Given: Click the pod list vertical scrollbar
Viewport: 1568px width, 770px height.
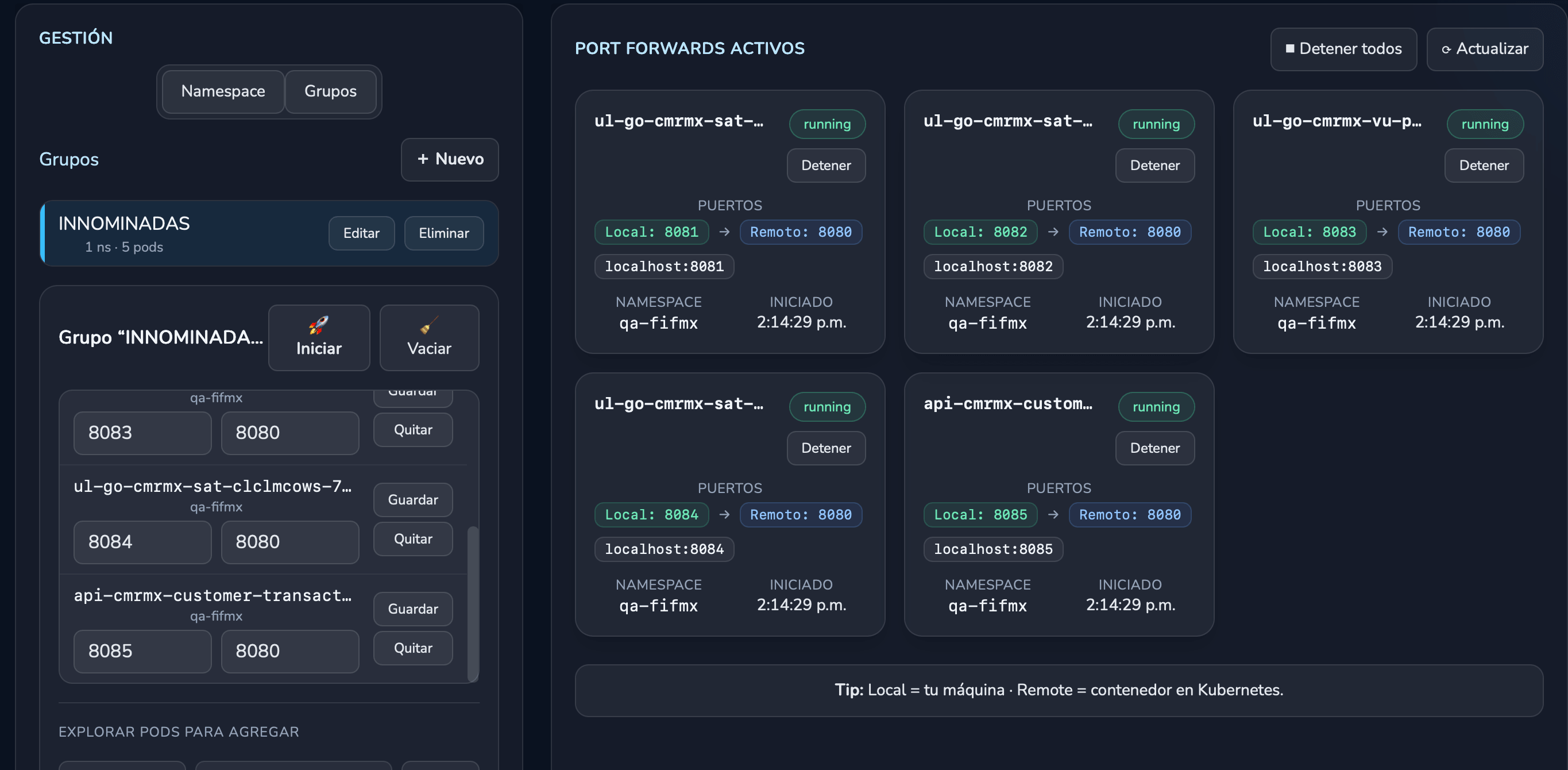Looking at the screenshot, I should coord(472,603).
